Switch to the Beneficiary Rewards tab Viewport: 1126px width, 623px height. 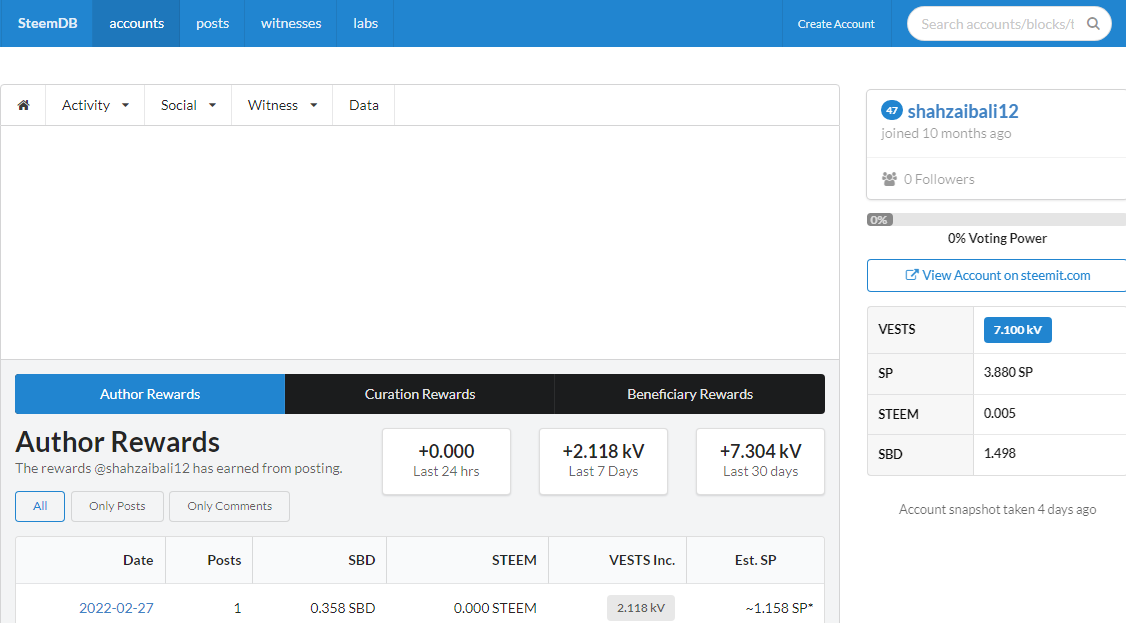click(690, 394)
